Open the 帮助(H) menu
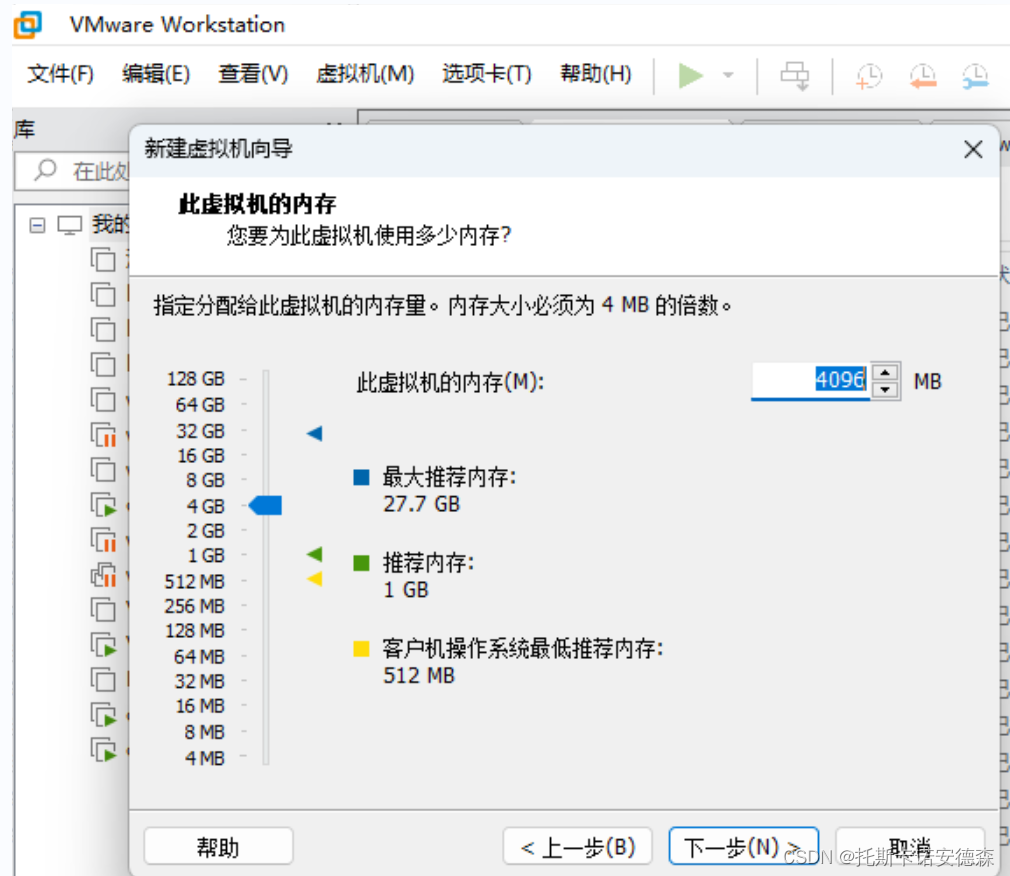 [595, 74]
